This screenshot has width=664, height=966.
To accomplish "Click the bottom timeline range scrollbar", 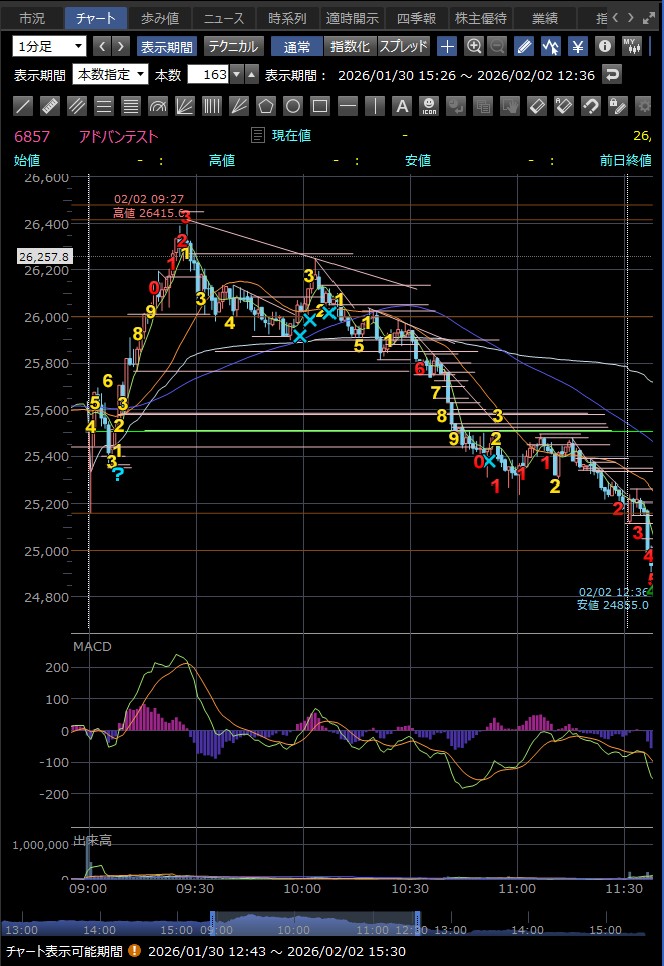I will (314, 926).
